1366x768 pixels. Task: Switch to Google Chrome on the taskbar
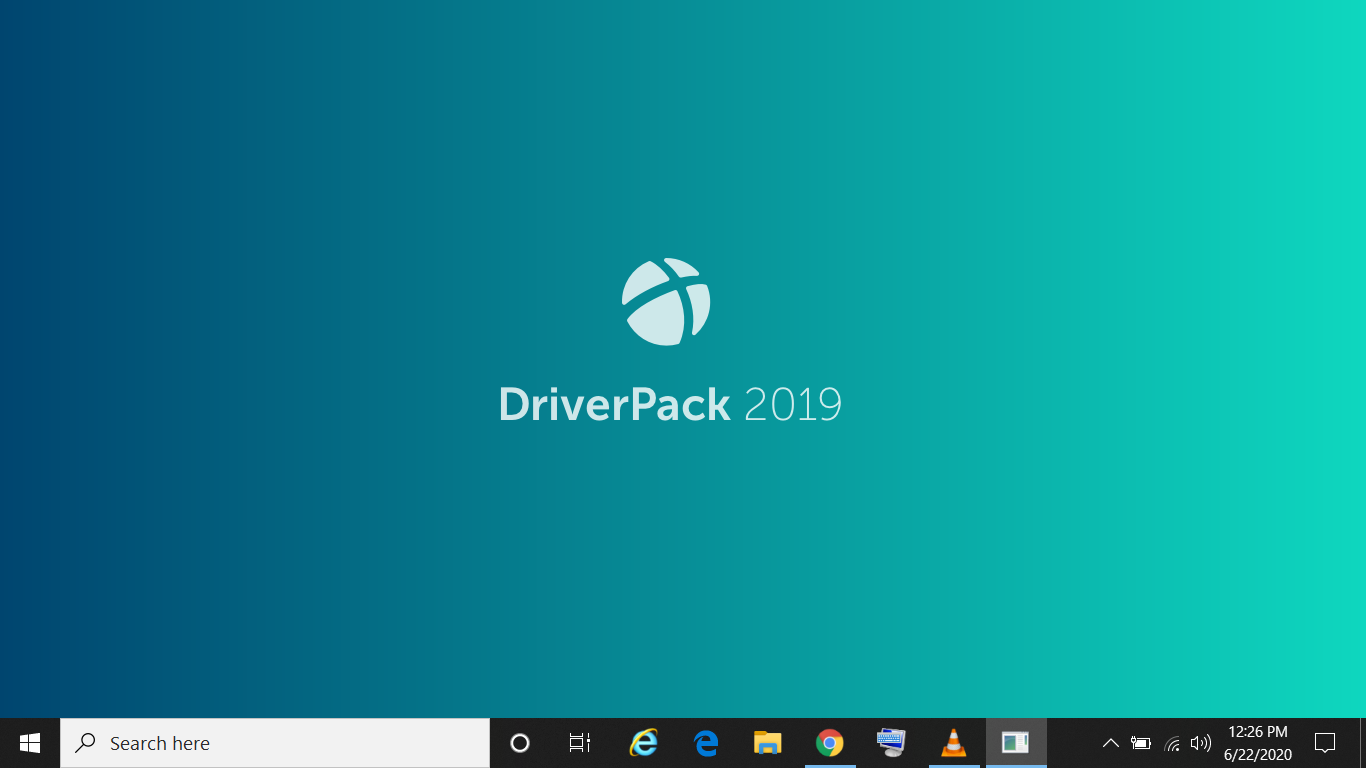[x=830, y=743]
